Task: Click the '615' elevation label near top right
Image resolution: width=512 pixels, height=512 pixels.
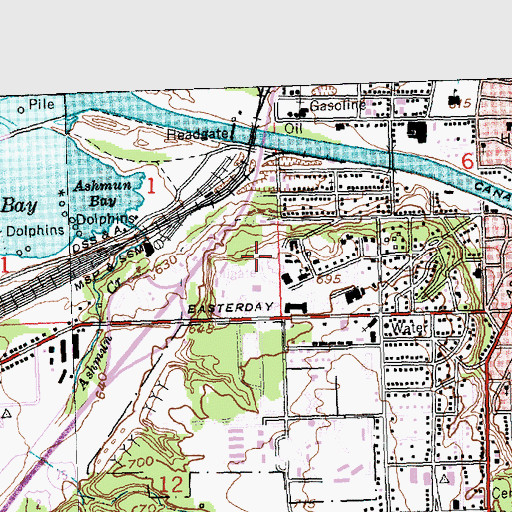Action: point(460,103)
